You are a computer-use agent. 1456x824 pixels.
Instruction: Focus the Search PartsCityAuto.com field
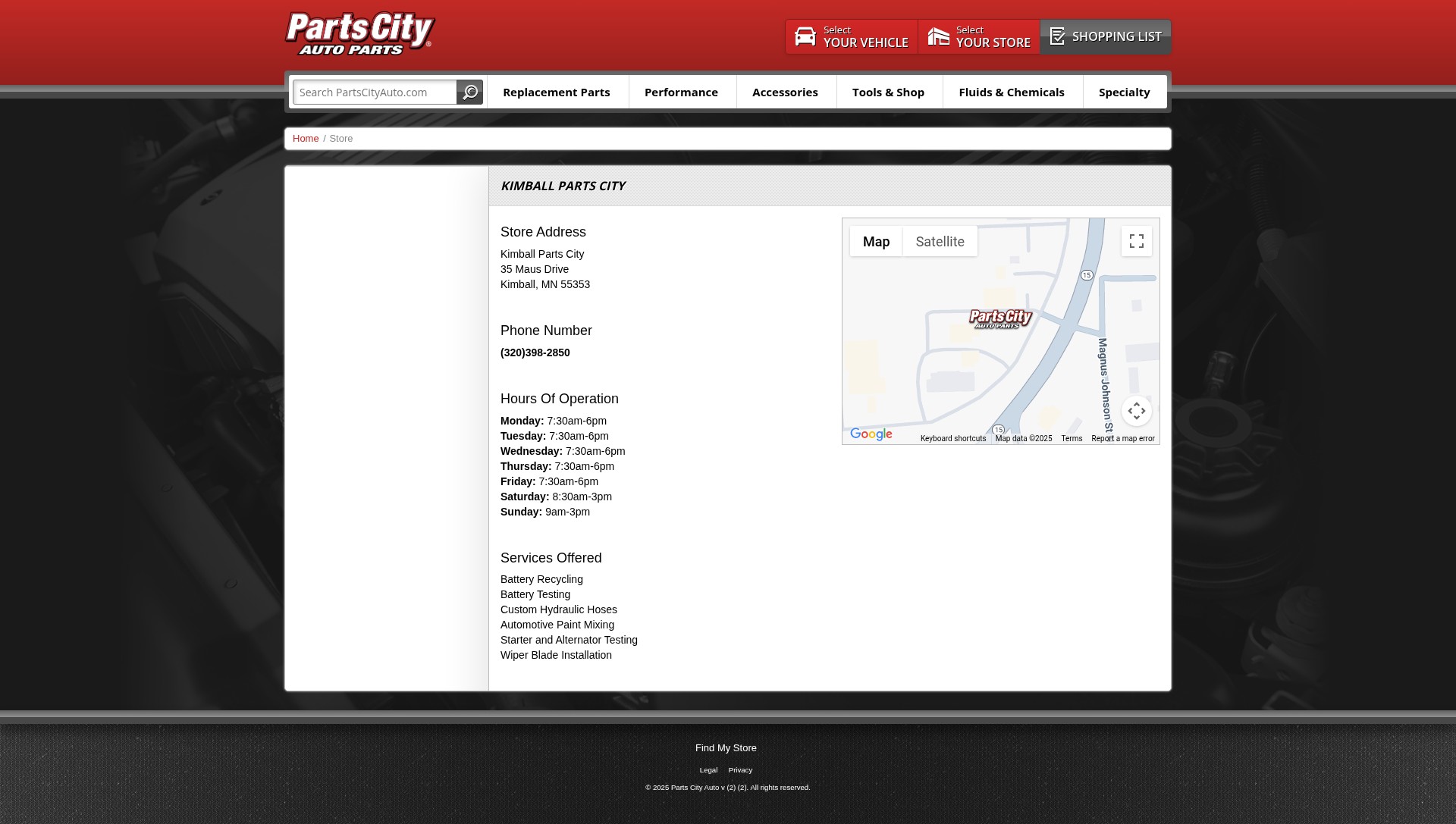(375, 92)
